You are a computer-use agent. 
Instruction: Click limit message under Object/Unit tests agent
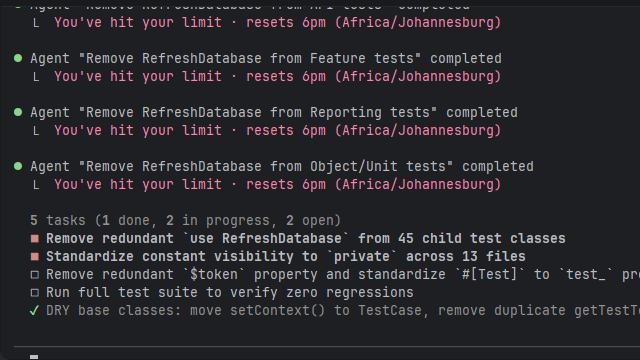[278, 184]
